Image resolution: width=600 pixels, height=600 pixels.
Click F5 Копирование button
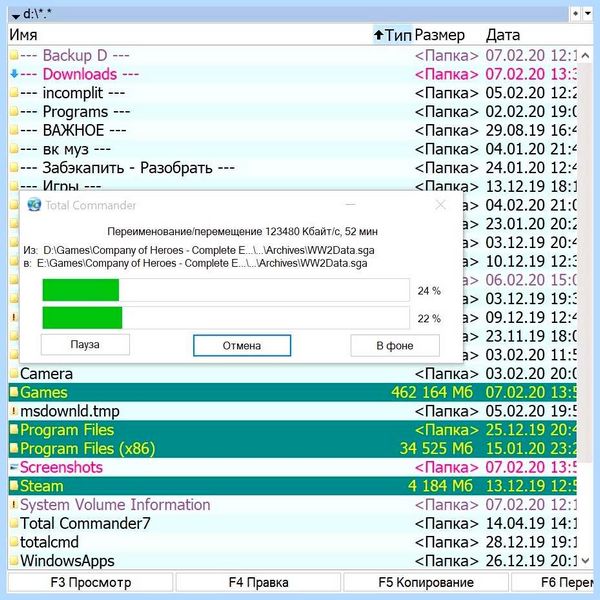coord(426,582)
